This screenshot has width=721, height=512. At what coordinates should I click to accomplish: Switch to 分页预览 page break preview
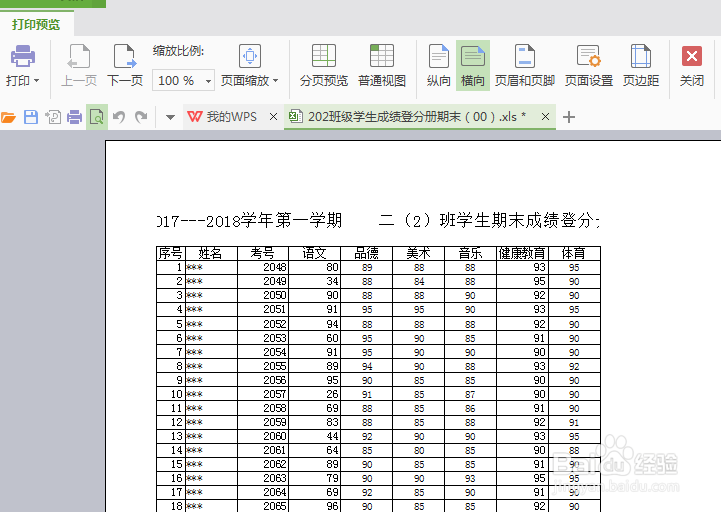[x=324, y=66]
